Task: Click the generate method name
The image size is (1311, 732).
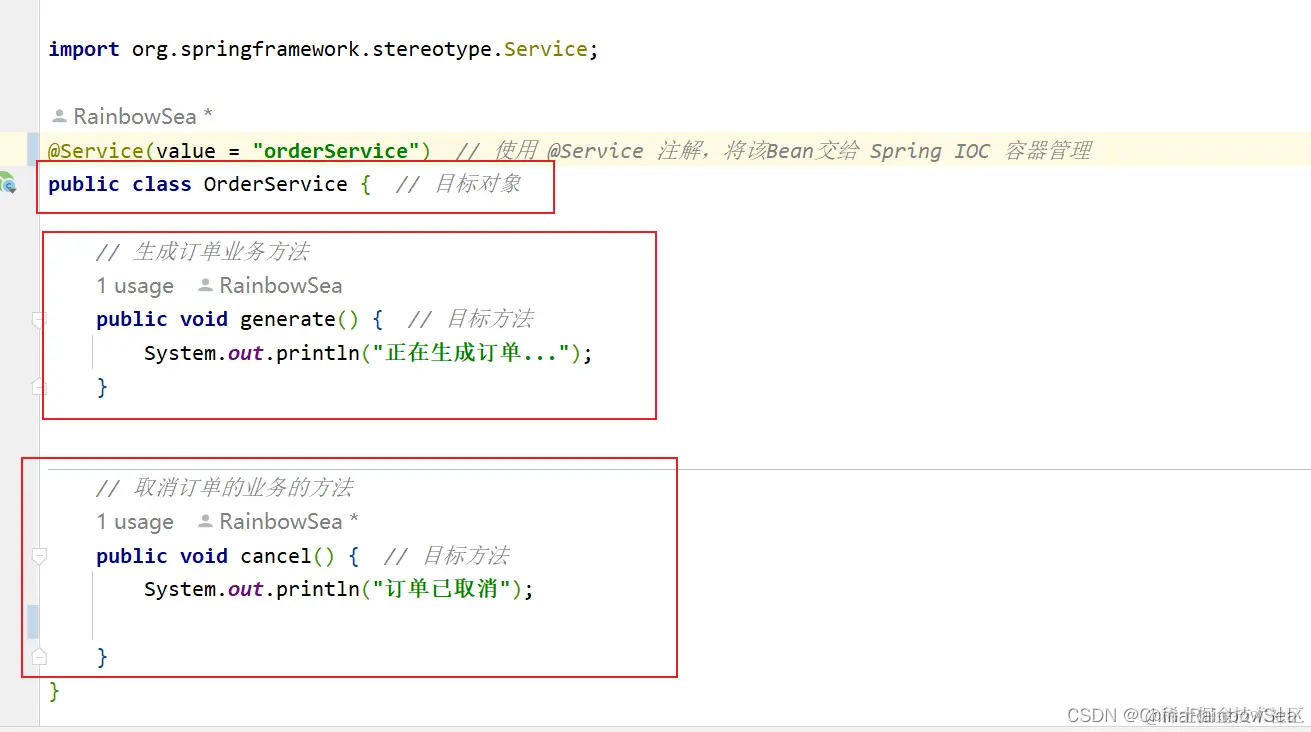Action: click(x=288, y=320)
